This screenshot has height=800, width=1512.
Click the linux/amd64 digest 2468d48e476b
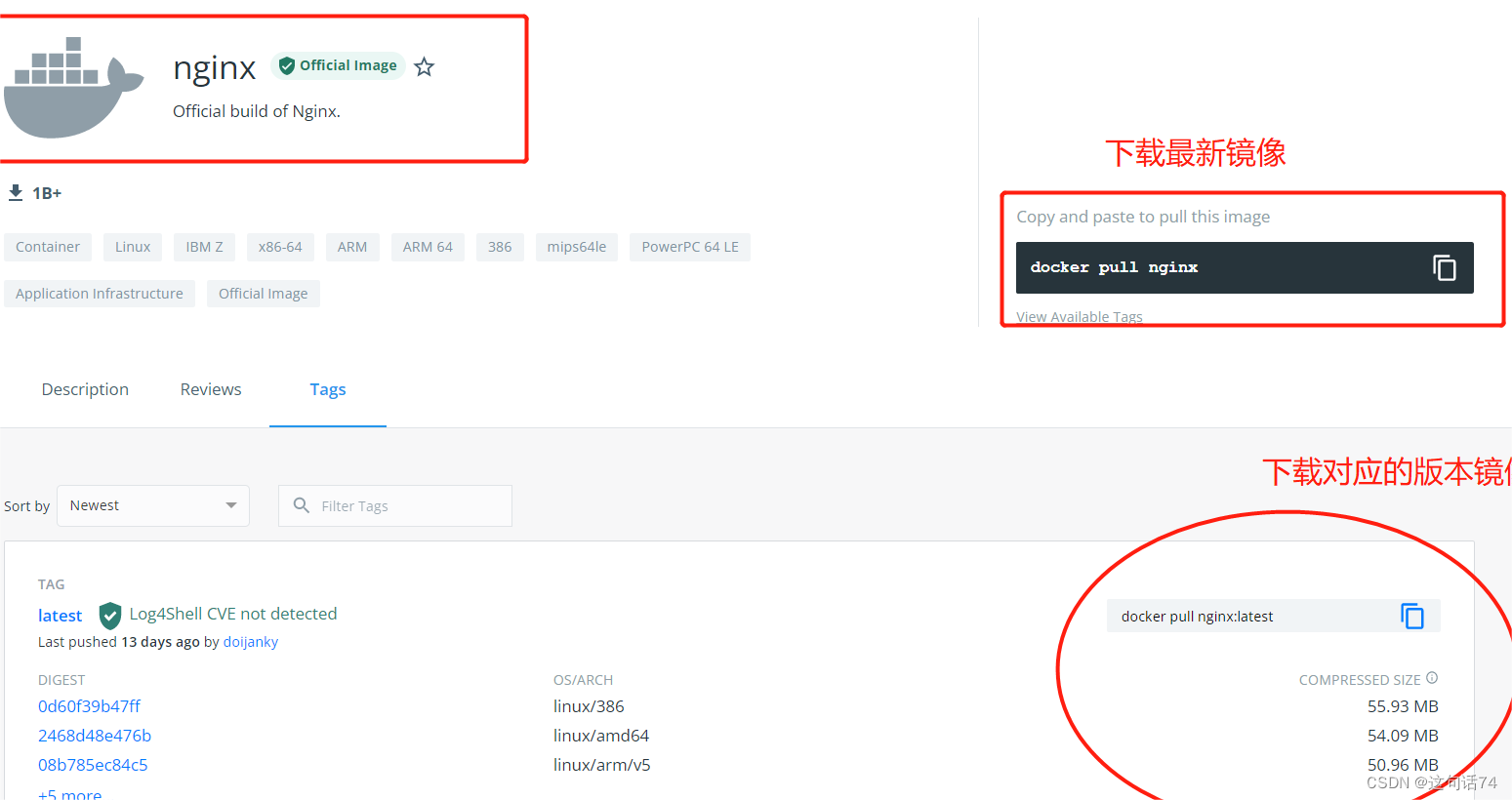coord(94,735)
